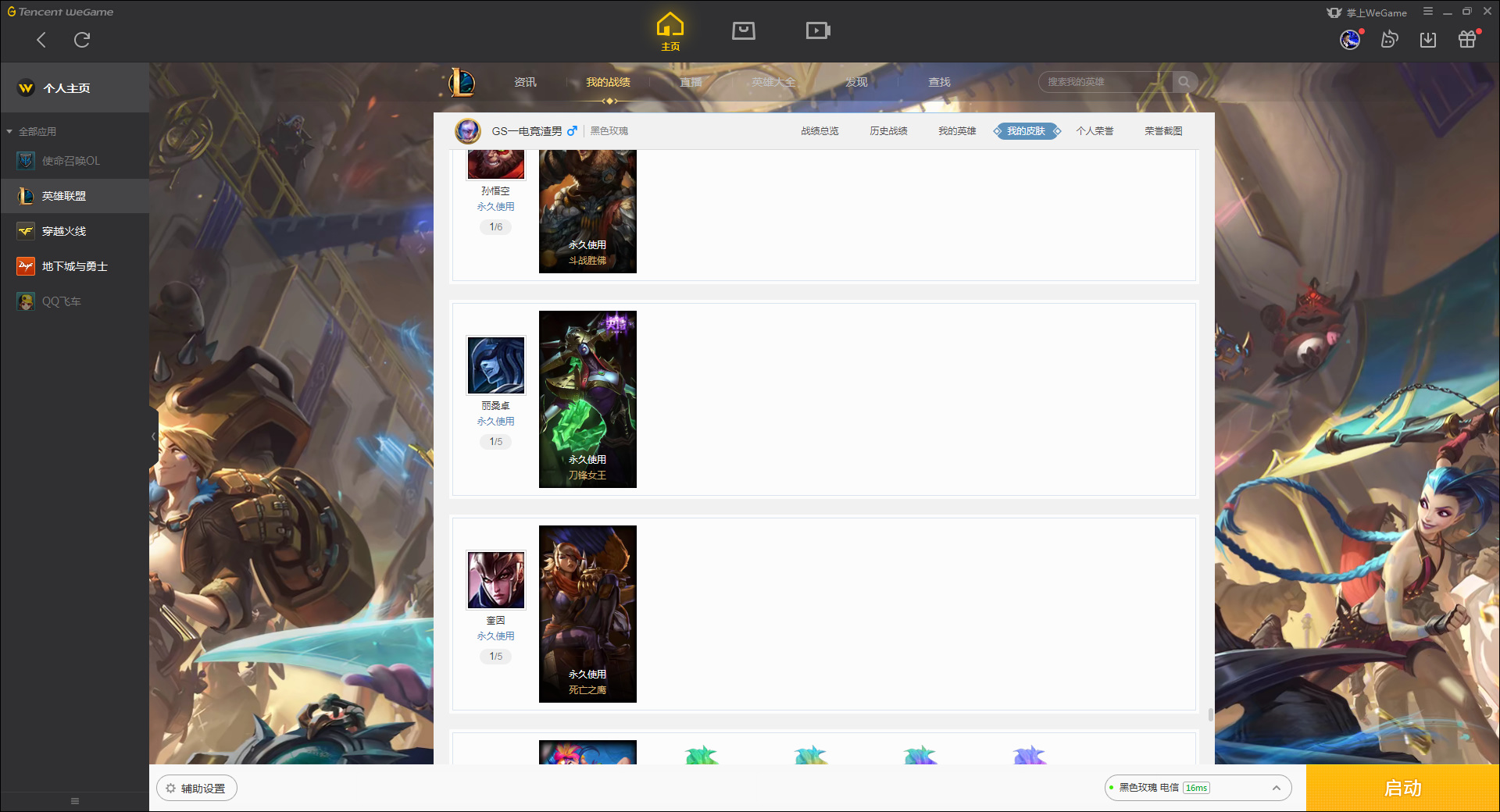Image resolution: width=1500 pixels, height=812 pixels.
Task: Click the search magnifier icon
Action: point(1184,82)
